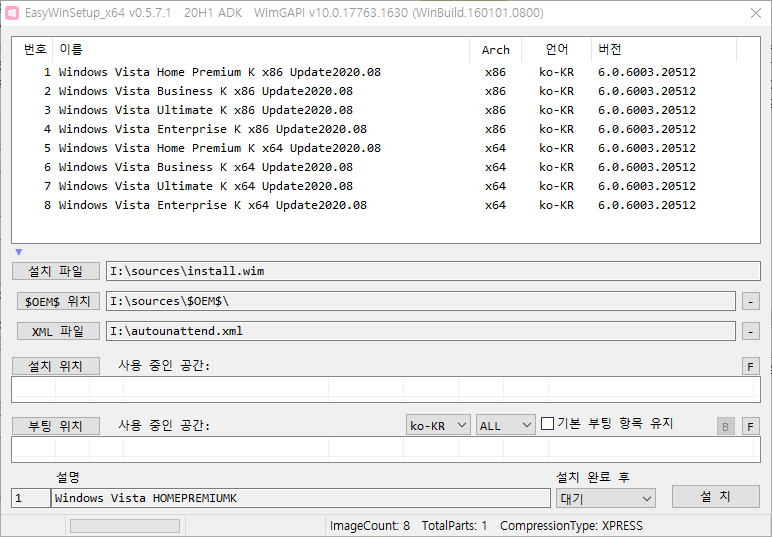Click the Arch column header
772x537 pixels.
(x=495, y=49)
